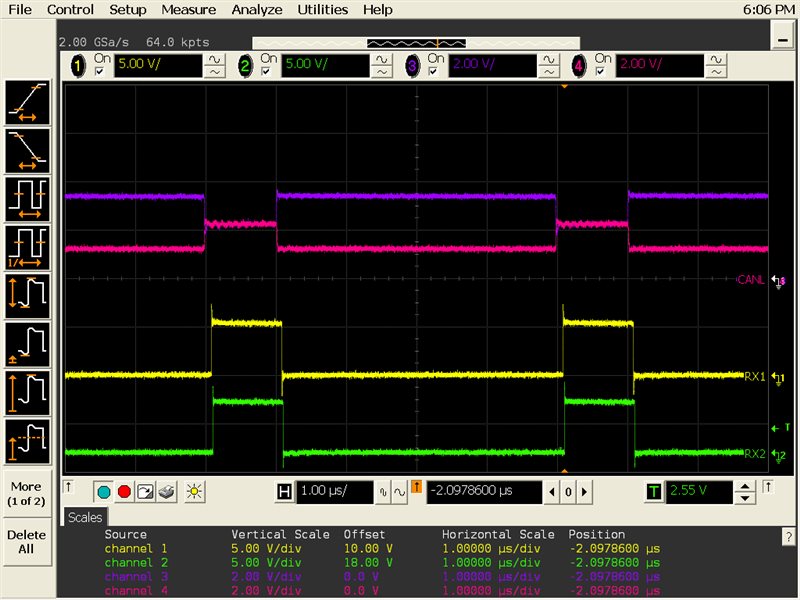Click the channel 4 2.00 V/ scale field
The height and width of the screenshot is (600, 800).
(660, 66)
